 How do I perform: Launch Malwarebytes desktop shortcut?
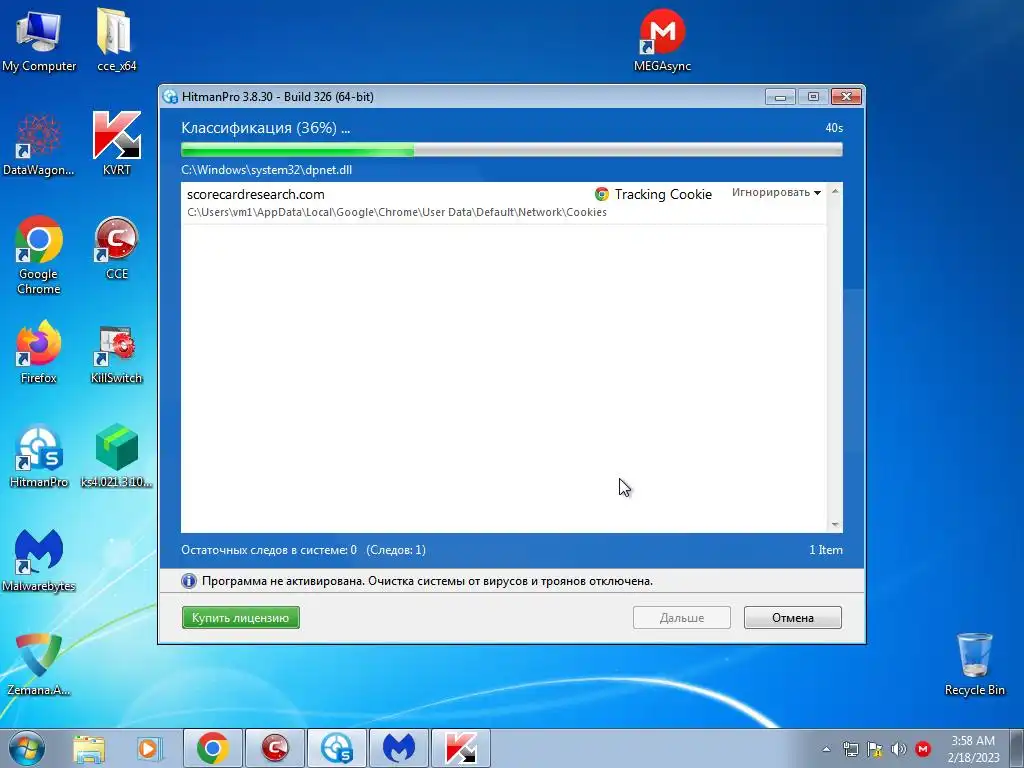pos(39,560)
